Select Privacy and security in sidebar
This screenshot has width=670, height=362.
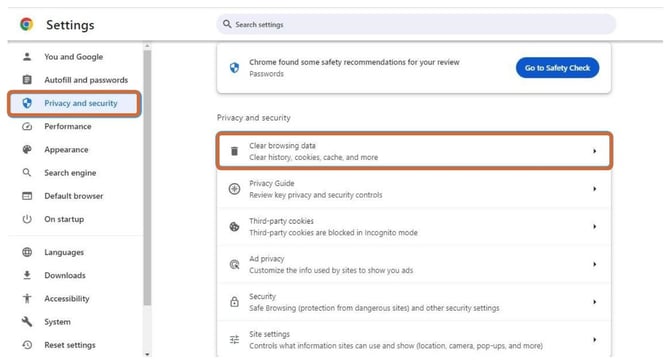tap(74, 103)
